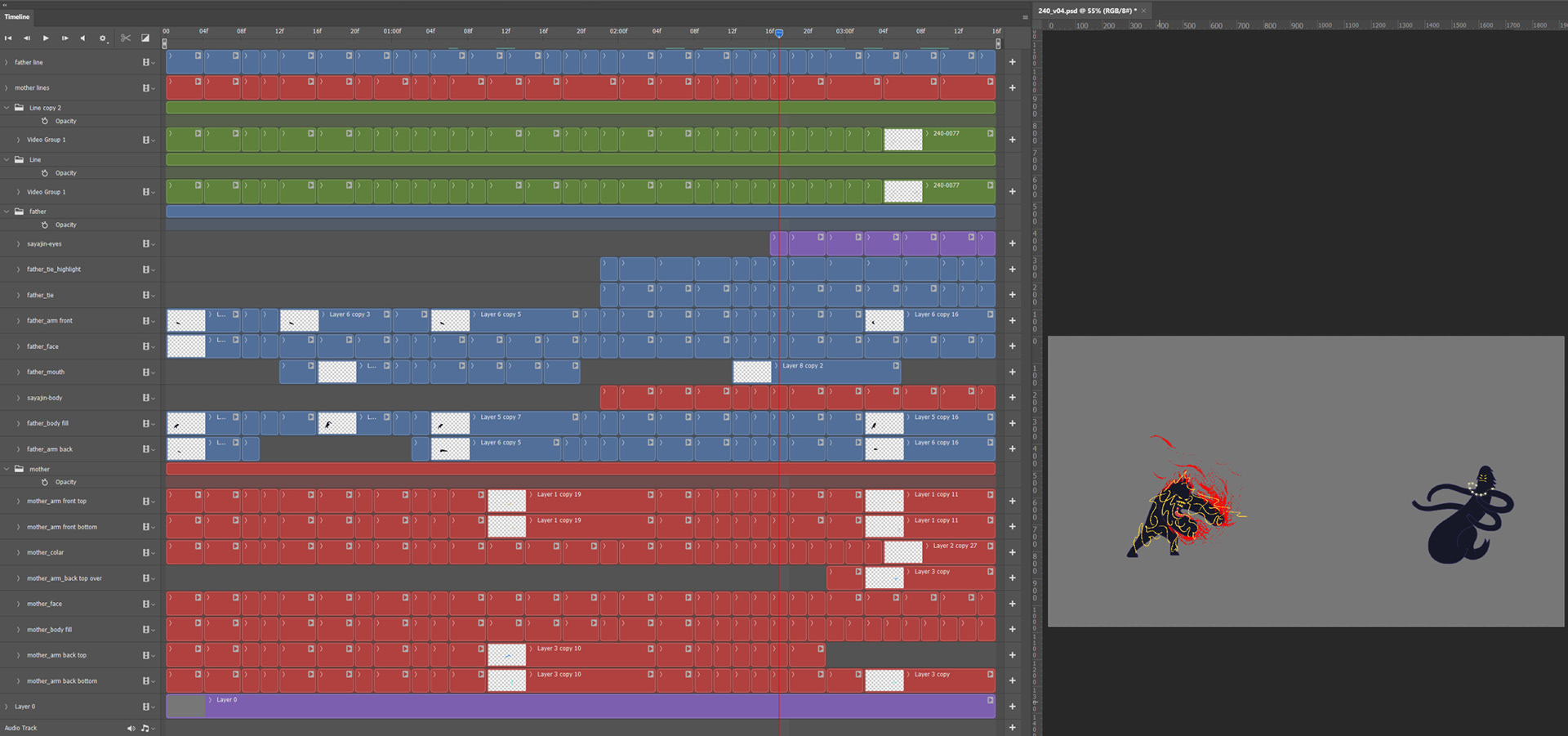Click the work area start handle
The image size is (1568, 736).
click(164, 44)
